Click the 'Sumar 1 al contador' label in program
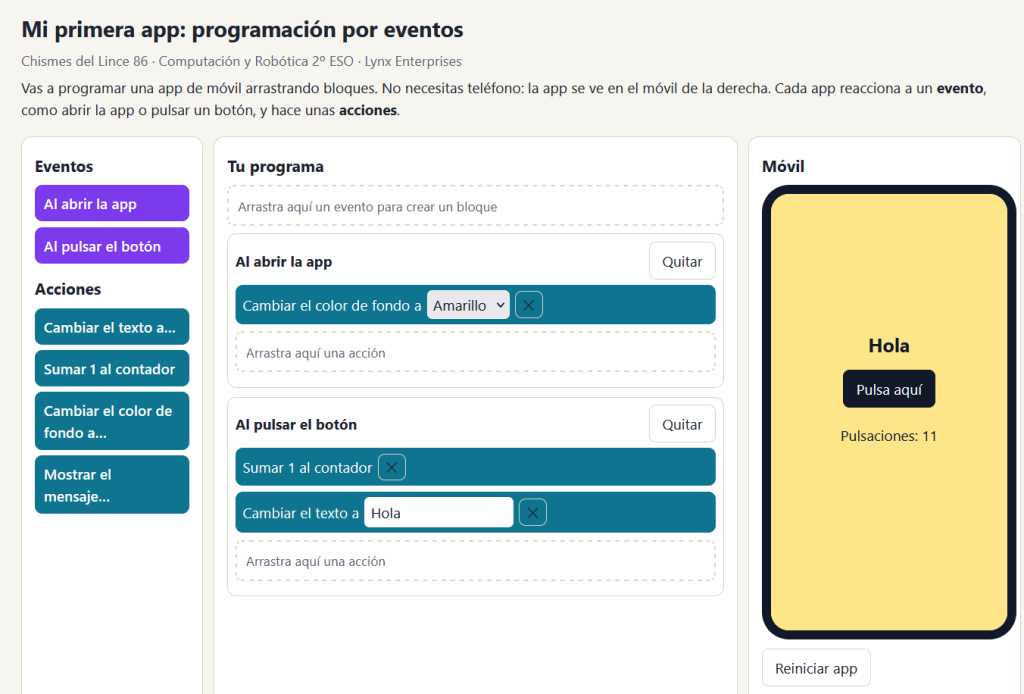 307,468
